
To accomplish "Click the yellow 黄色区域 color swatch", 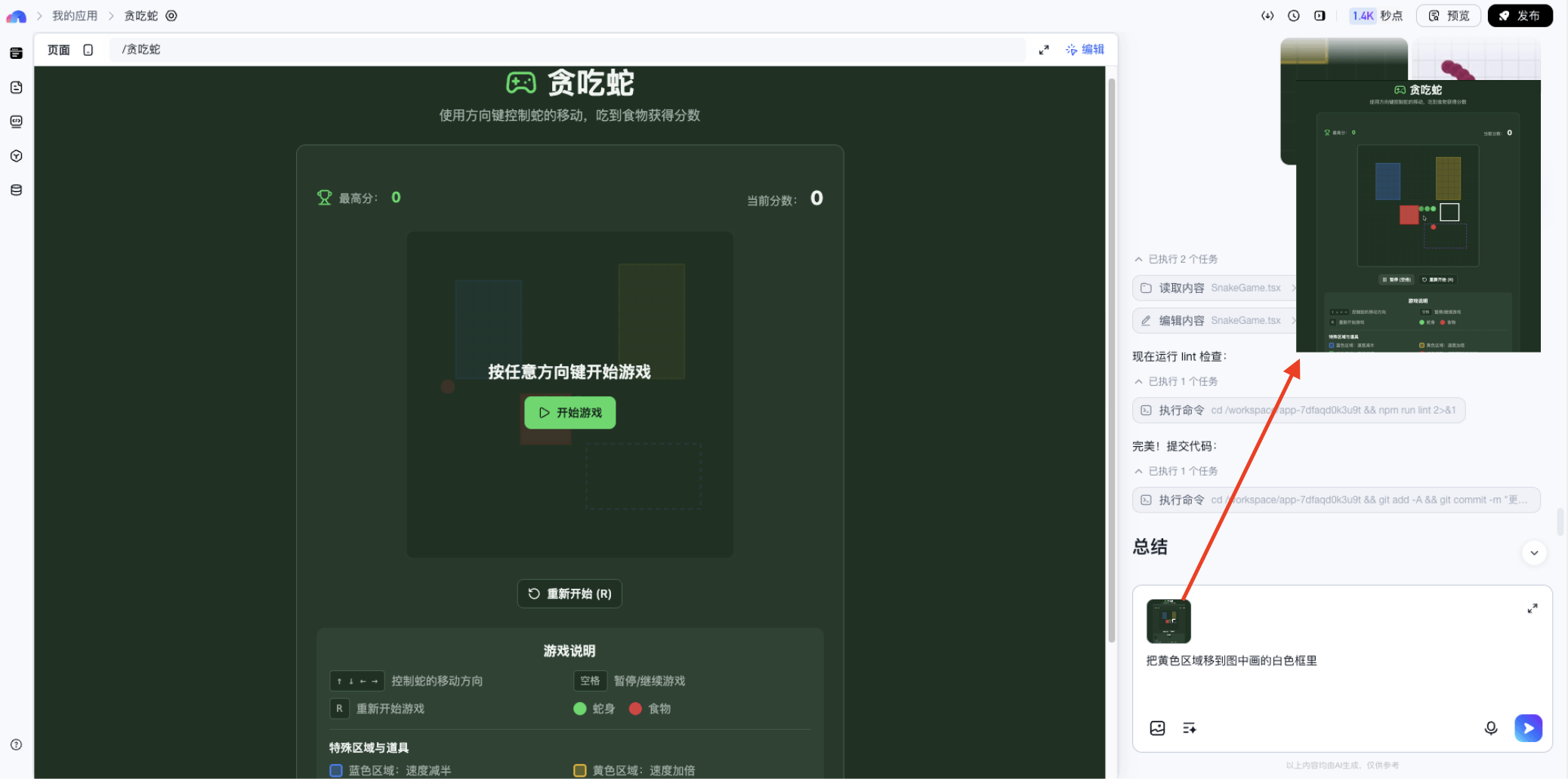I will (x=579, y=770).
